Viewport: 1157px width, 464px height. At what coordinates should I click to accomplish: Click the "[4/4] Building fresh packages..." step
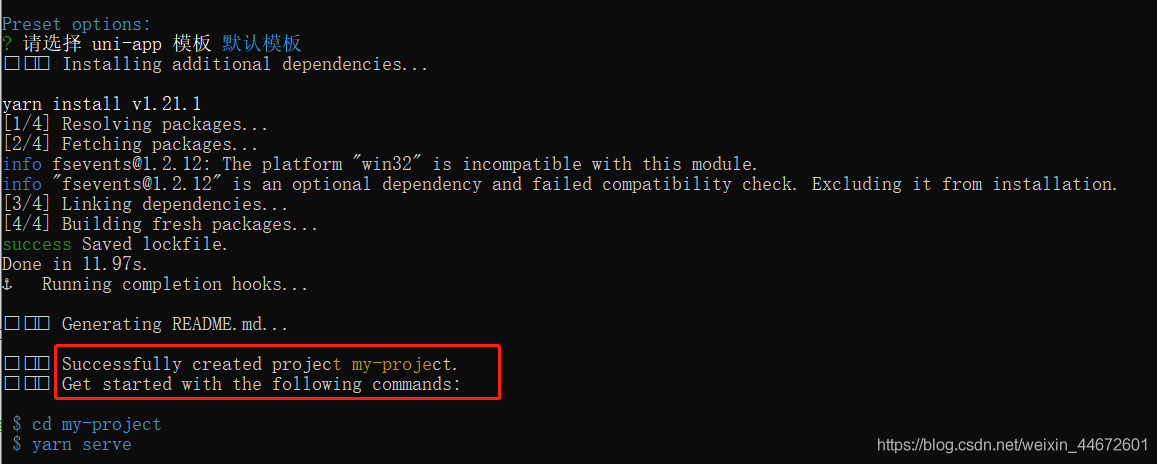(160, 224)
